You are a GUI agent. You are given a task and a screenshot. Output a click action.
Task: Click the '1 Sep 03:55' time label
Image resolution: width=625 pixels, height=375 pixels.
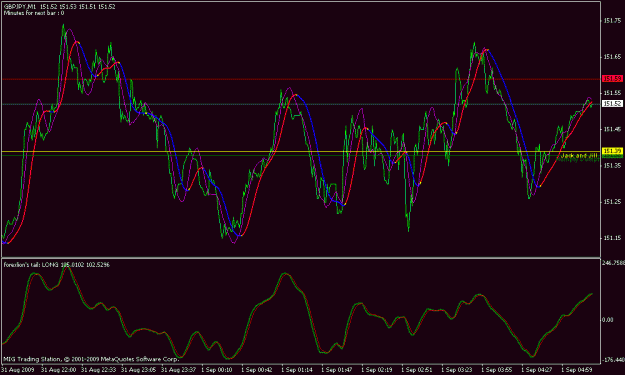point(497,370)
